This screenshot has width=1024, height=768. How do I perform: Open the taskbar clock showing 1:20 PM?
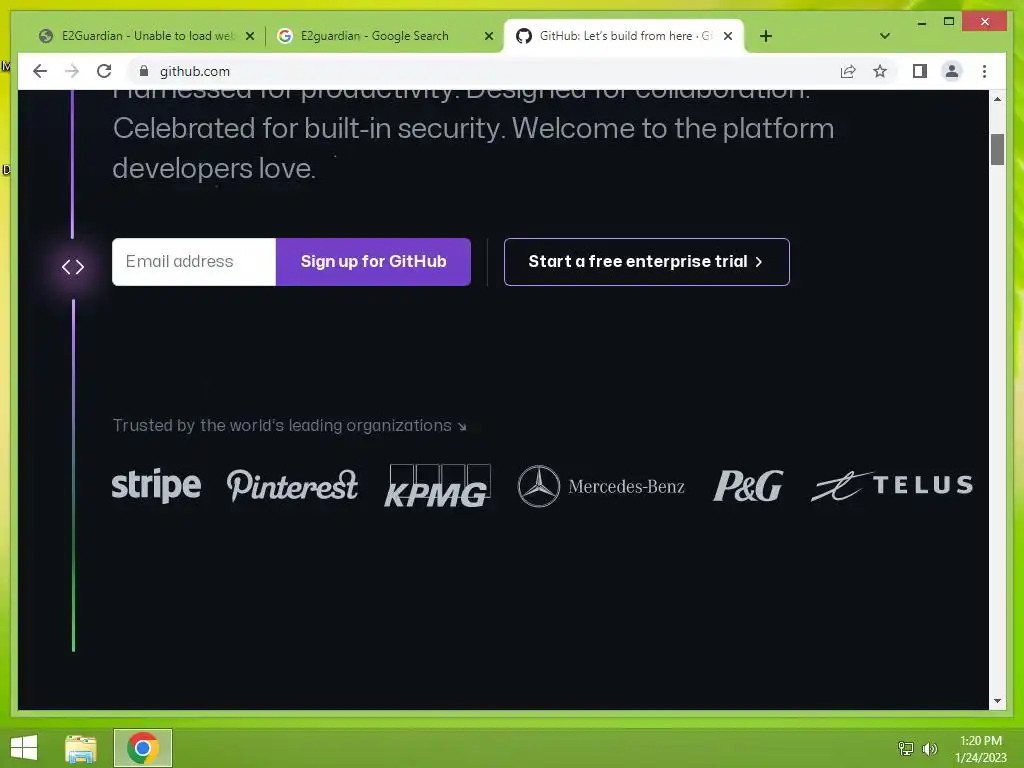tap(981, 749)
